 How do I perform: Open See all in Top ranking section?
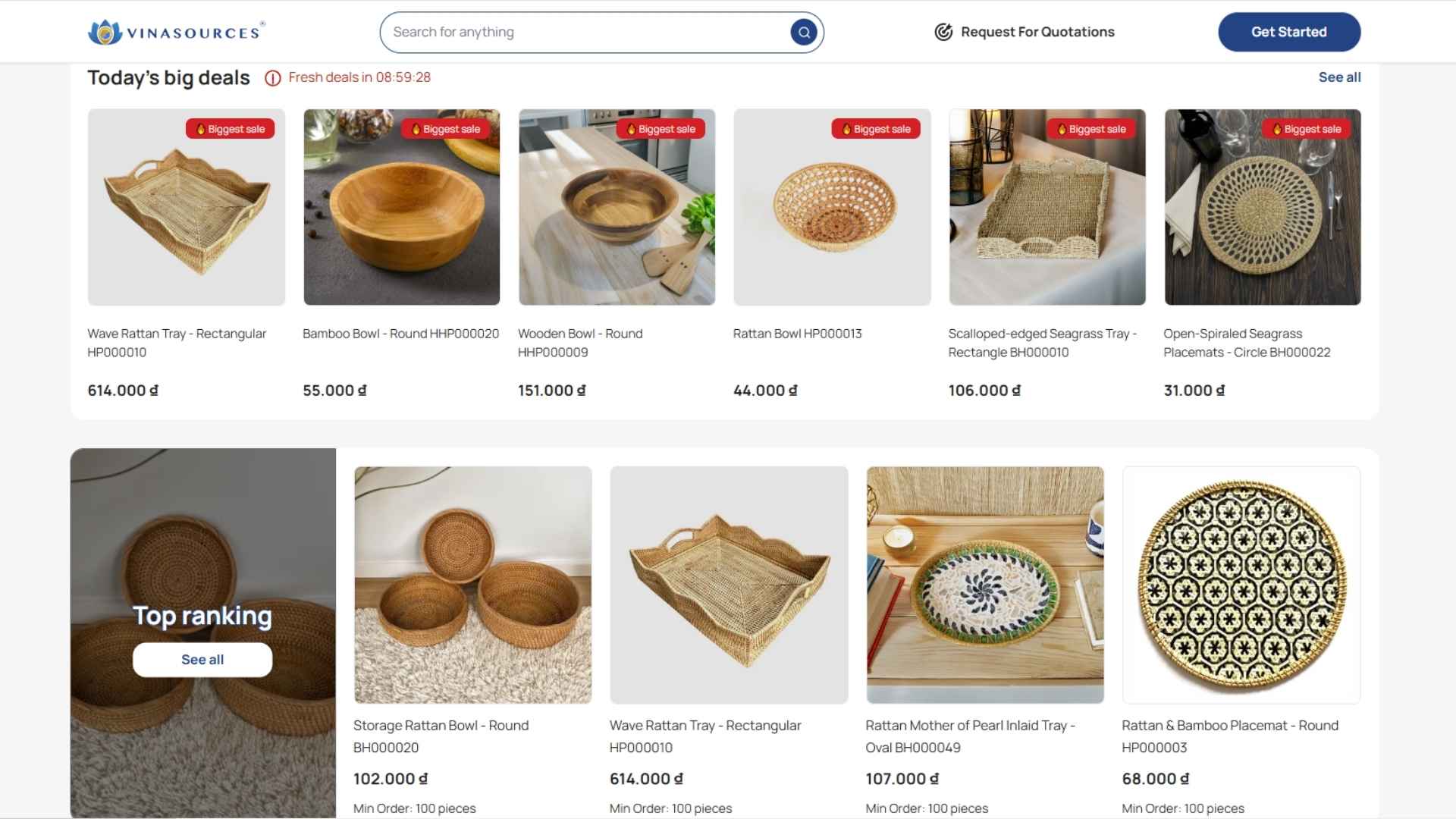tap(202, 659)
